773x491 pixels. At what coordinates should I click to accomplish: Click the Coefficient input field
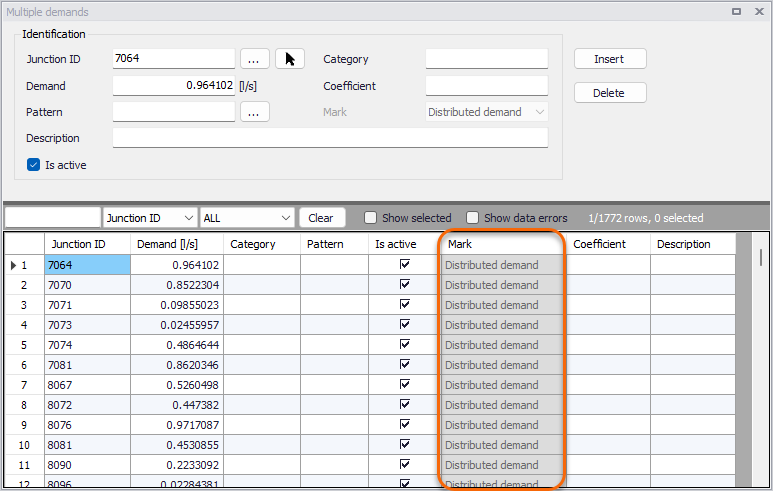[487, 85]
